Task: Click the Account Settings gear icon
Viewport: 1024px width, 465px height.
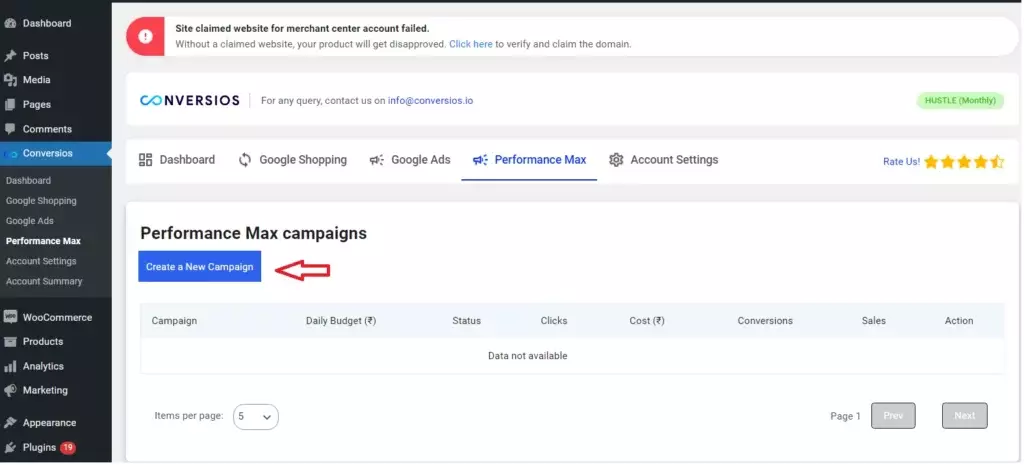Action: point(616,160)
